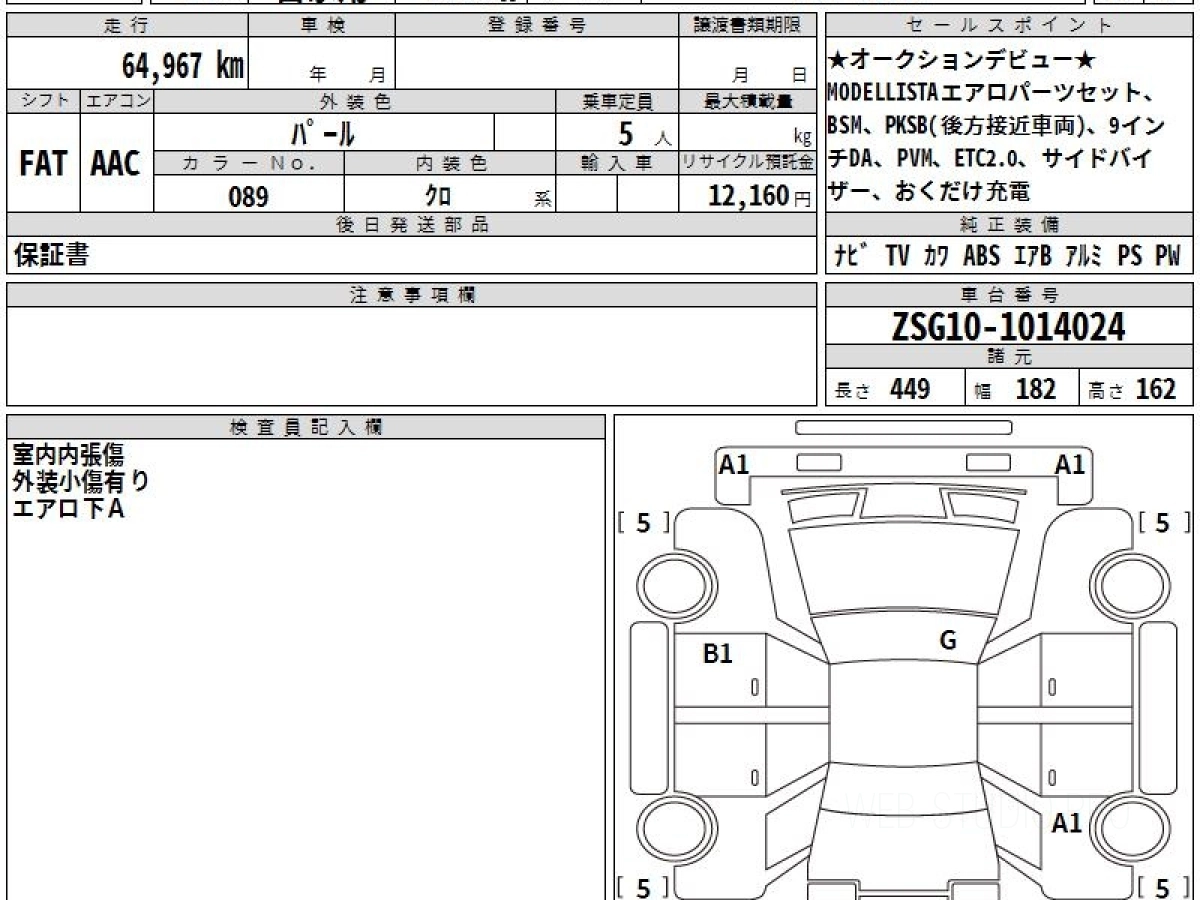Click the chassis number ZSG10-1014024
The image size is (1200, 900).
click(1009, 327)
